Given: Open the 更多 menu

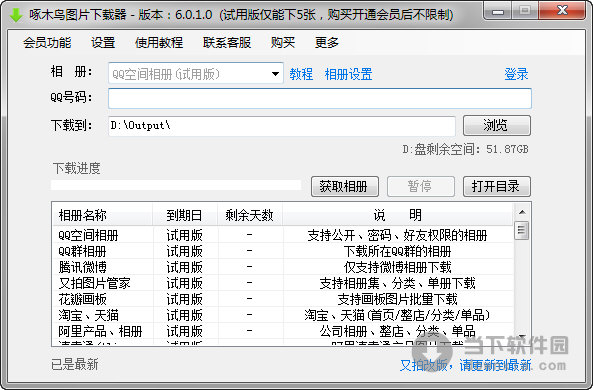Looking at the screenshot, I should tap(327, 42).
